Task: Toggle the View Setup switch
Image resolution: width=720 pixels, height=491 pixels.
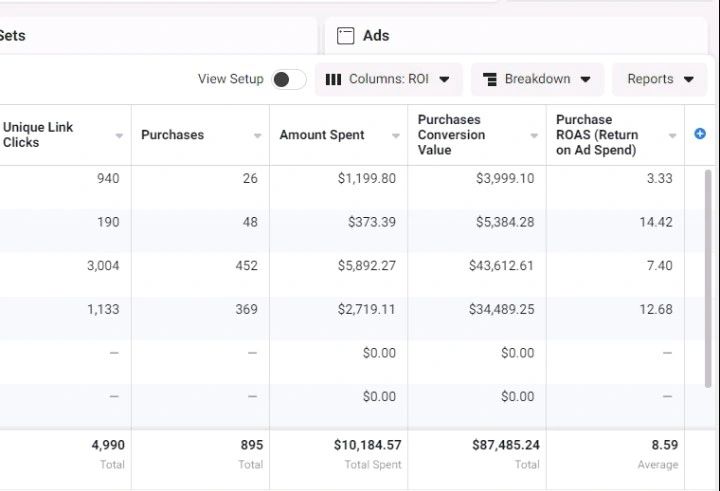Action: pyautogui.click(x=288, y=79)
